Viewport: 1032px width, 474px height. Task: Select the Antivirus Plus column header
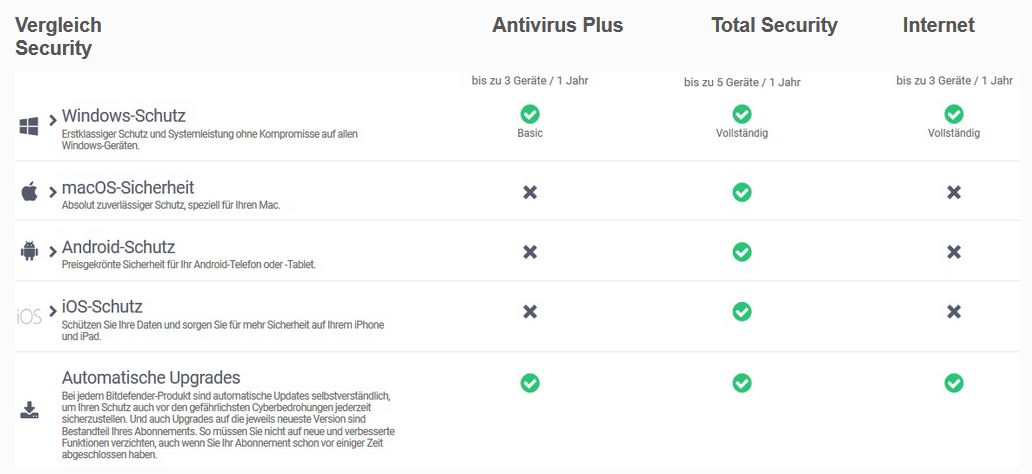tap(557, 26)
